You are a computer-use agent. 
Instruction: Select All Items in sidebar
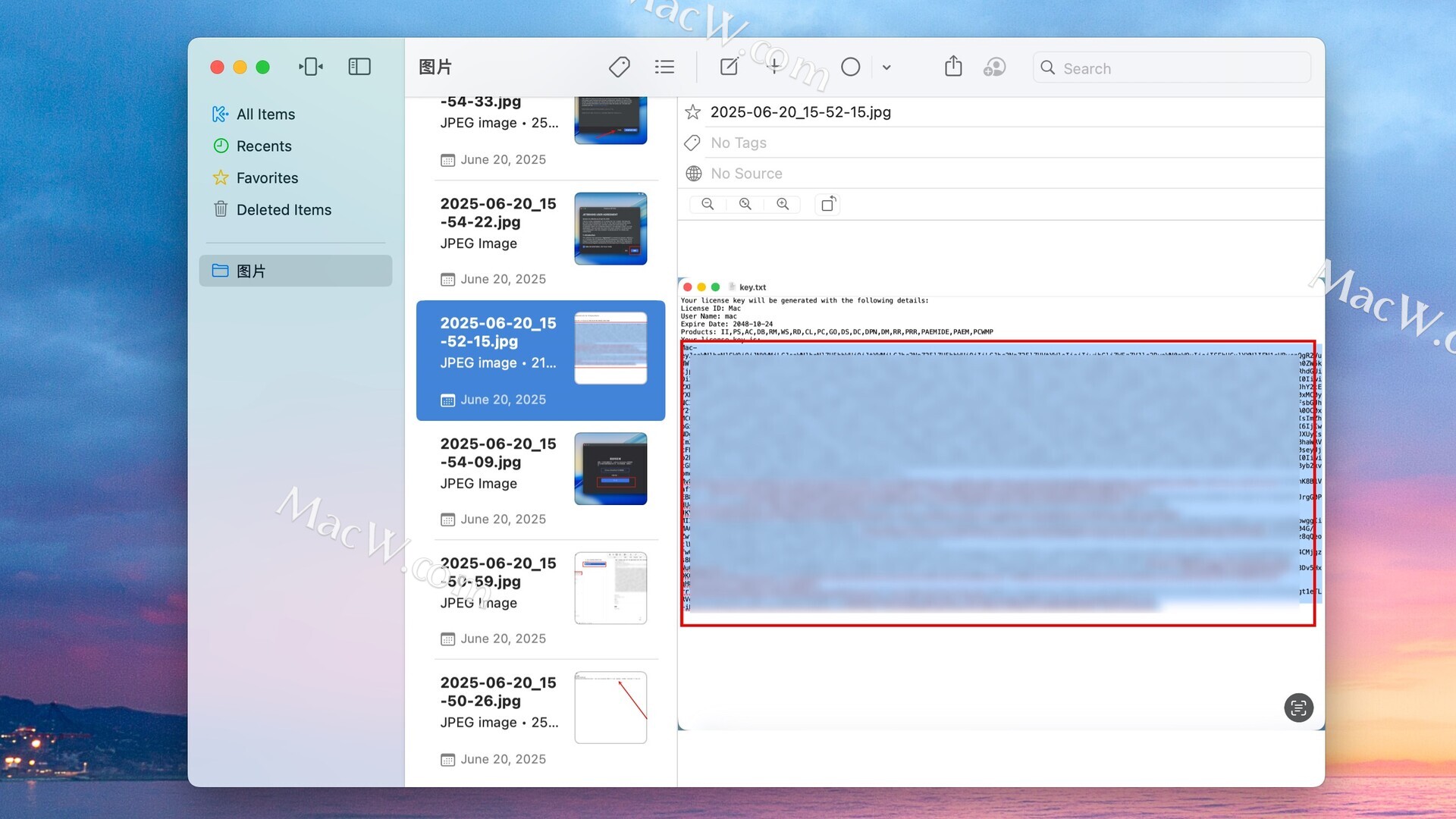click(x=295, y=115)
